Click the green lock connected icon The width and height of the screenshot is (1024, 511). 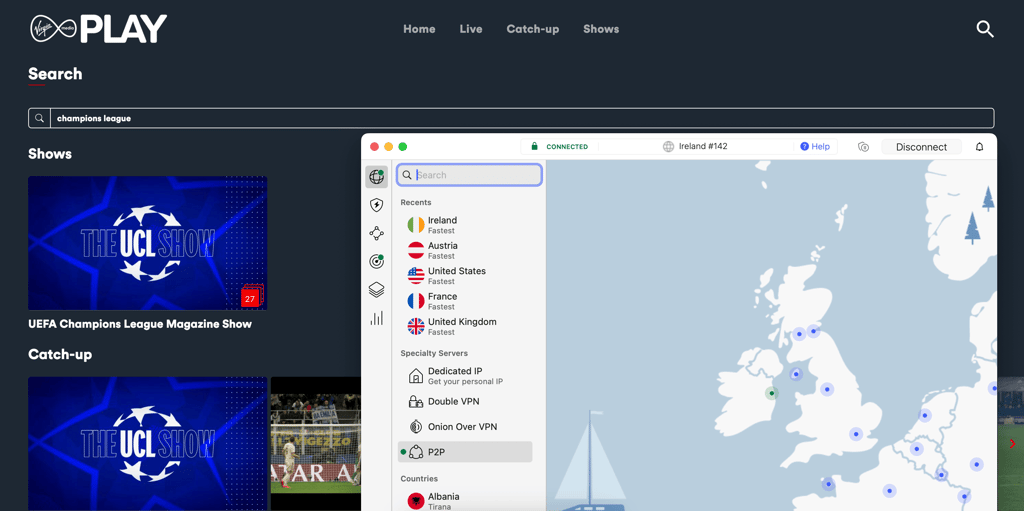(x=534, y=146)
